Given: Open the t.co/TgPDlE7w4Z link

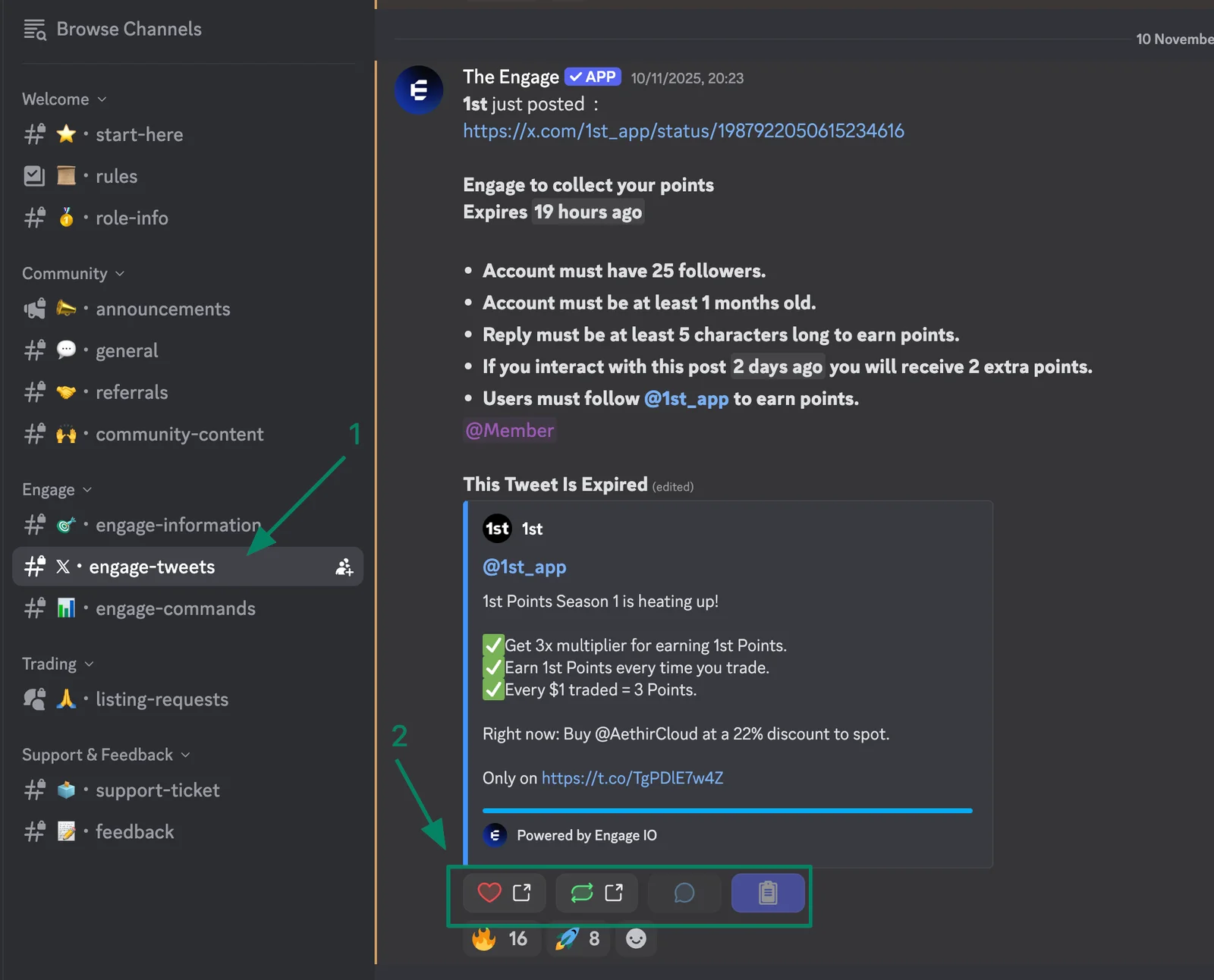Looking at the screenshot, I should pyautogui.click(x=632, y=778).
